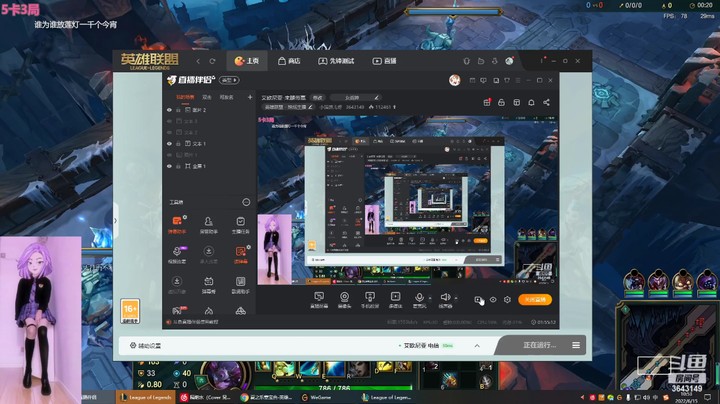Screen dimensions: 720x404
Task: Show the hidden 图片 1 source layer
Action: point(169,155)
